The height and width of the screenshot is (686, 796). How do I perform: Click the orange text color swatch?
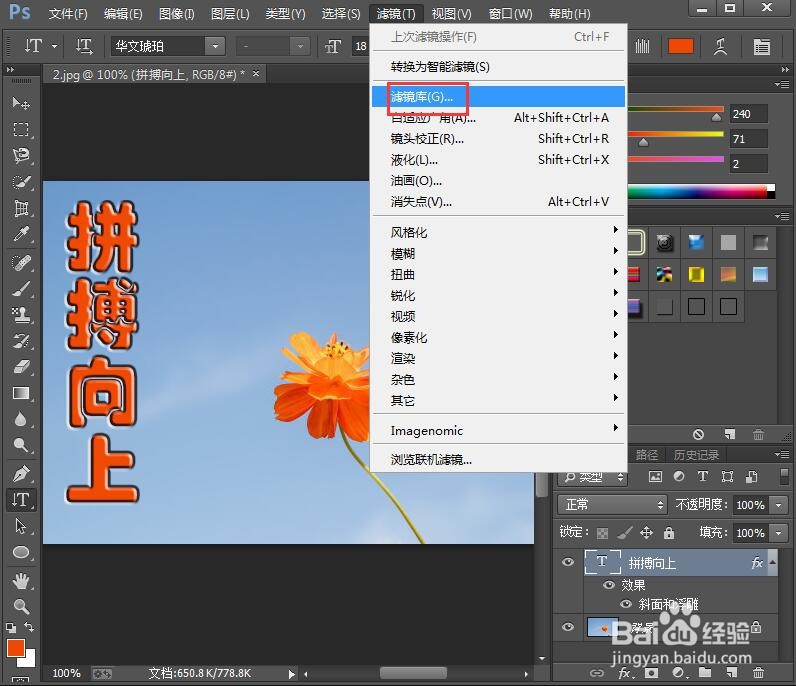(681, 46)
